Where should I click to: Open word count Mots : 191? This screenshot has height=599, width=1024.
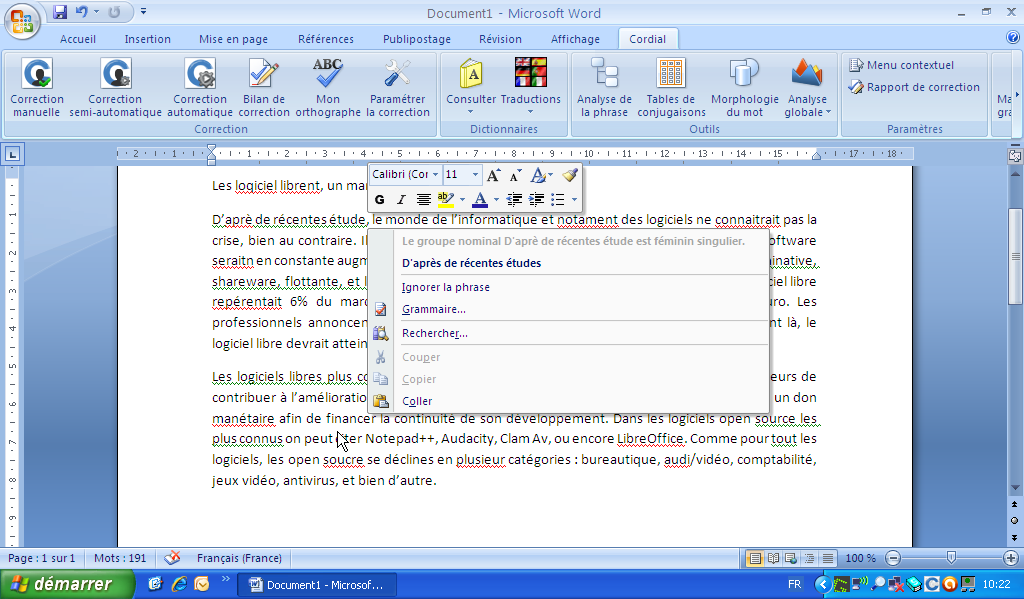tap(120, 559)
